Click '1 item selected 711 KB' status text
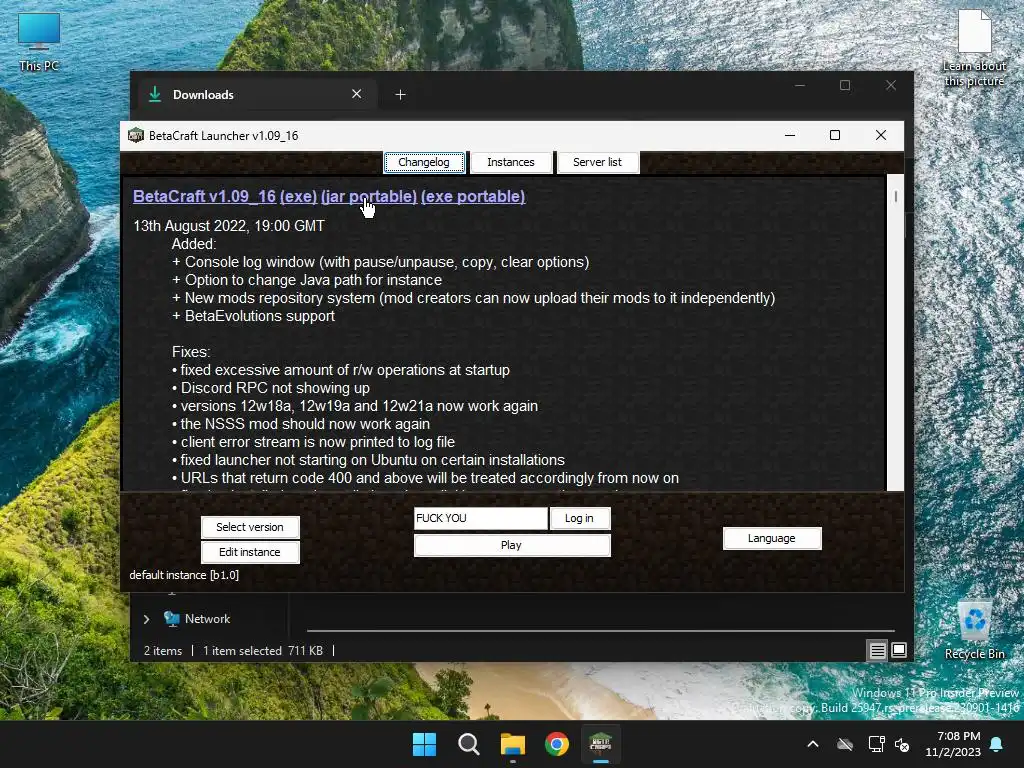 point(263,650)
